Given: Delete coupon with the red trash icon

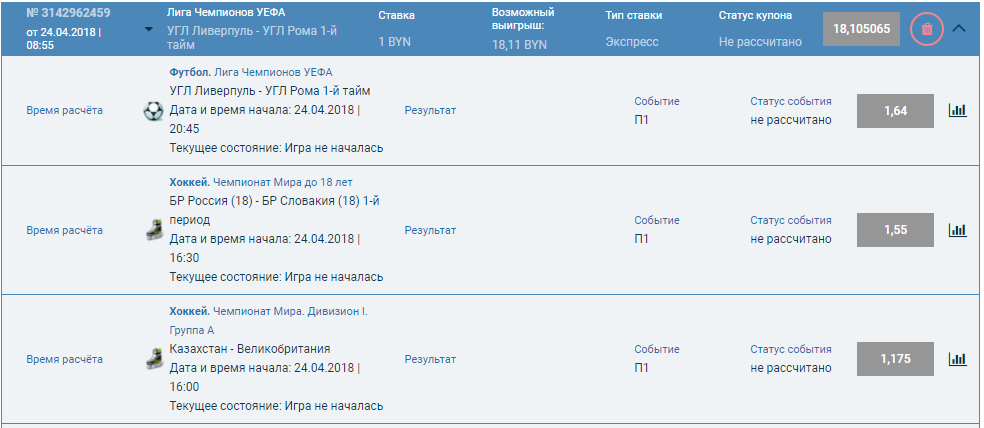Looking at the screenshot, I should tap(927, 29).
